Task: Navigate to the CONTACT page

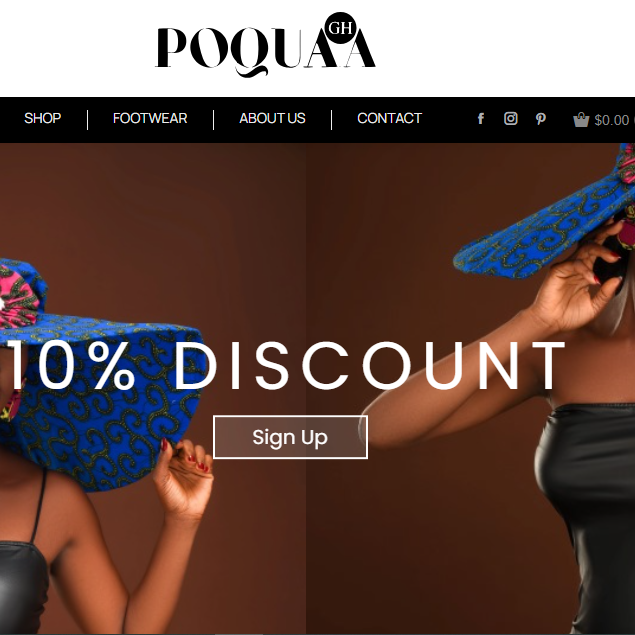Action: (x=389, y=118)
